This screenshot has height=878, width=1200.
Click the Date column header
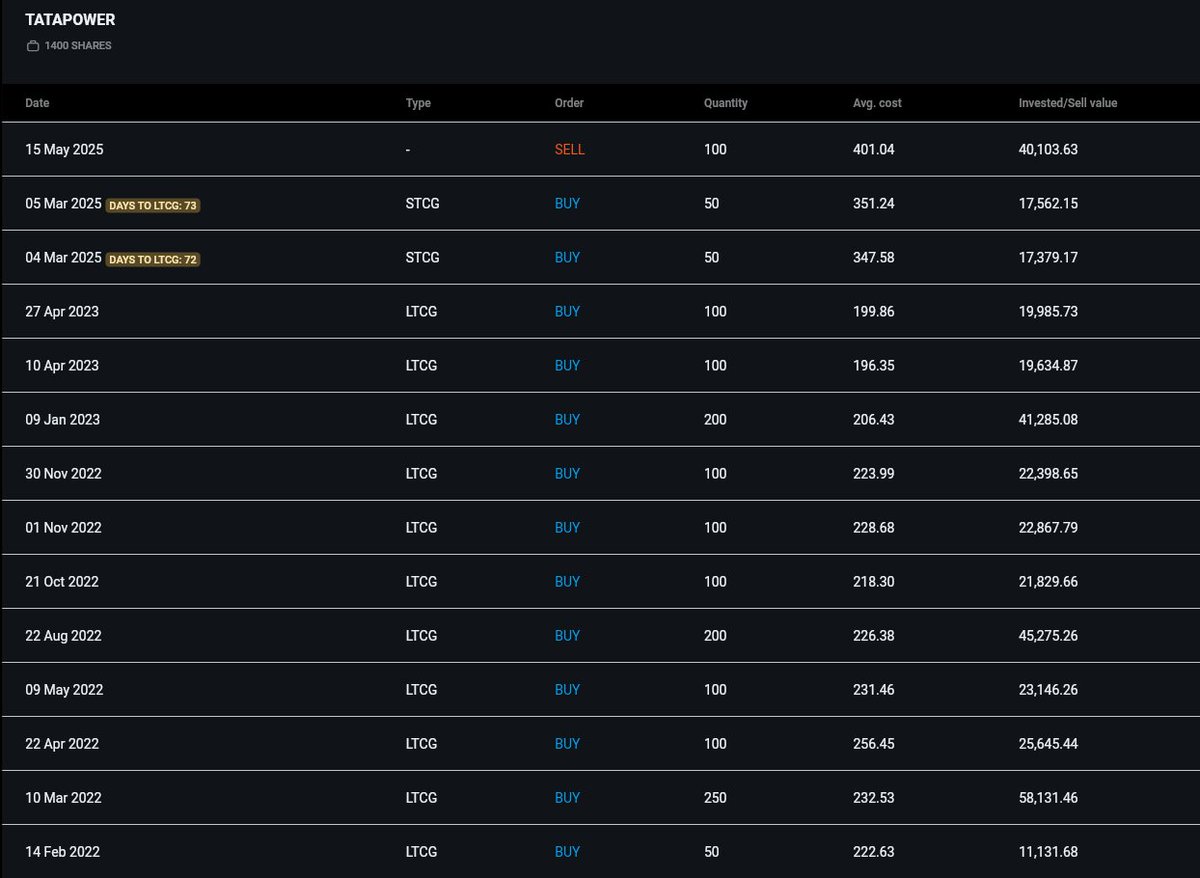pos(37,103)
